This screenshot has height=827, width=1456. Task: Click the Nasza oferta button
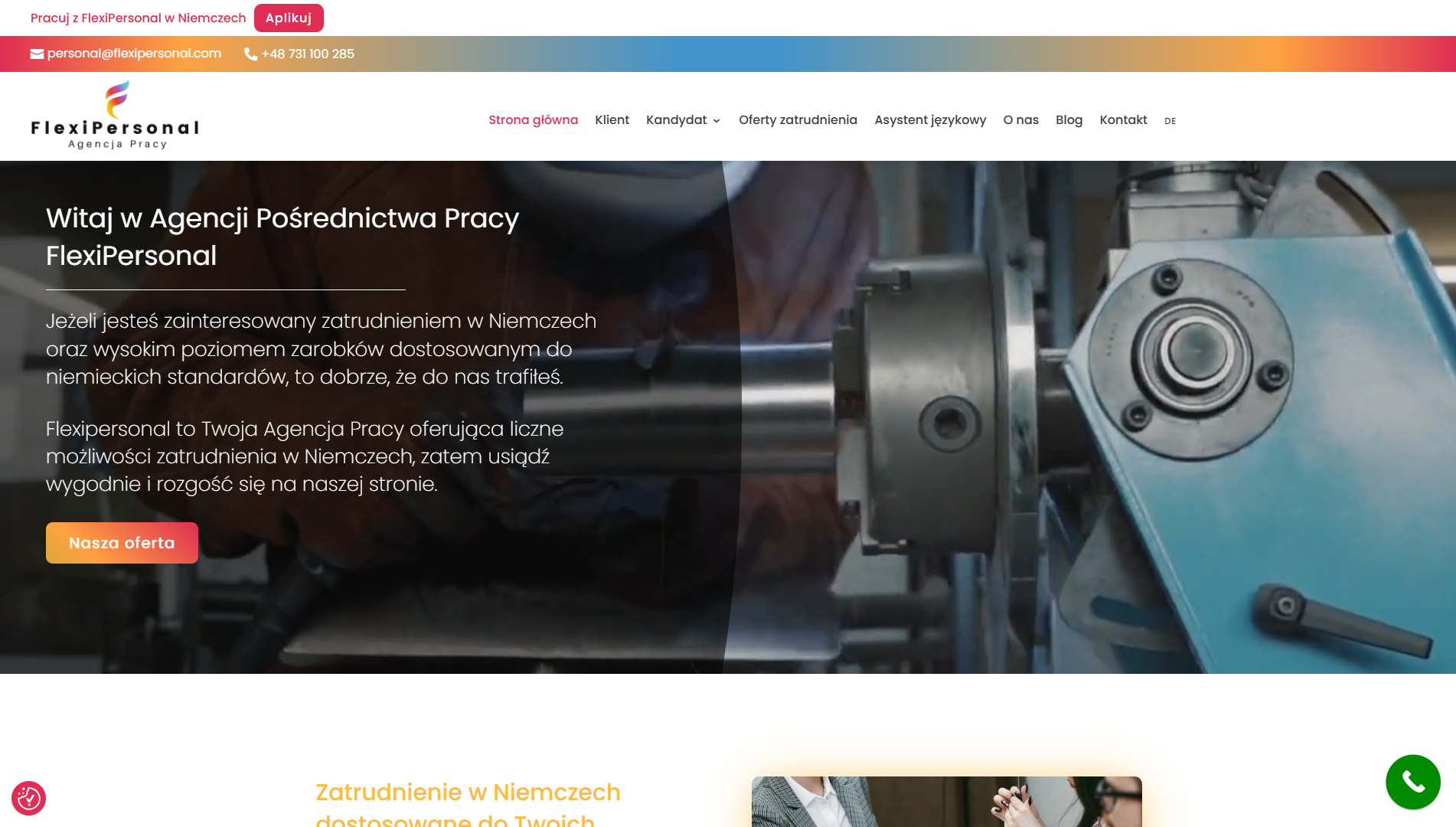click(122, 543)
